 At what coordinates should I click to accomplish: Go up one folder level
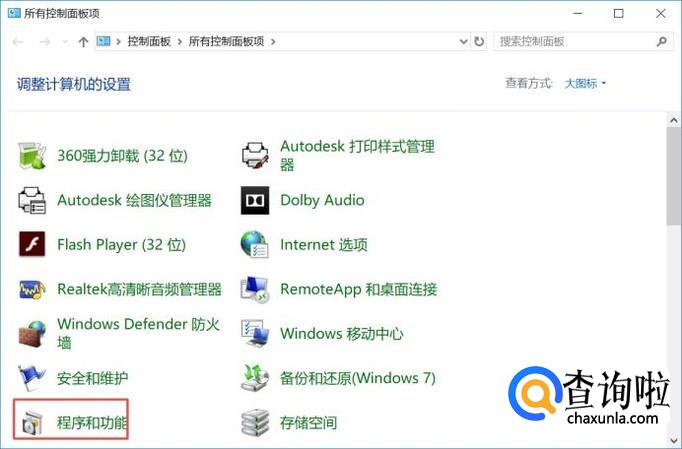point(83,42)
